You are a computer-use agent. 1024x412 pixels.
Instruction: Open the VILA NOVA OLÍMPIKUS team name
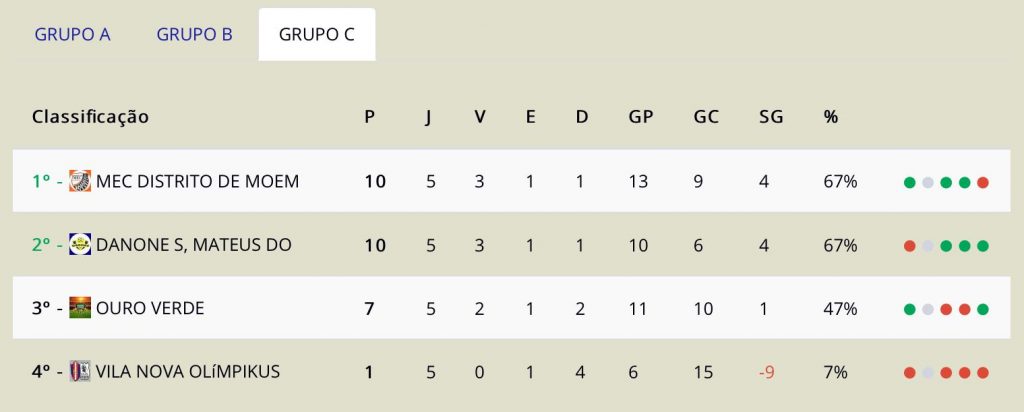(x=188, y=372)
